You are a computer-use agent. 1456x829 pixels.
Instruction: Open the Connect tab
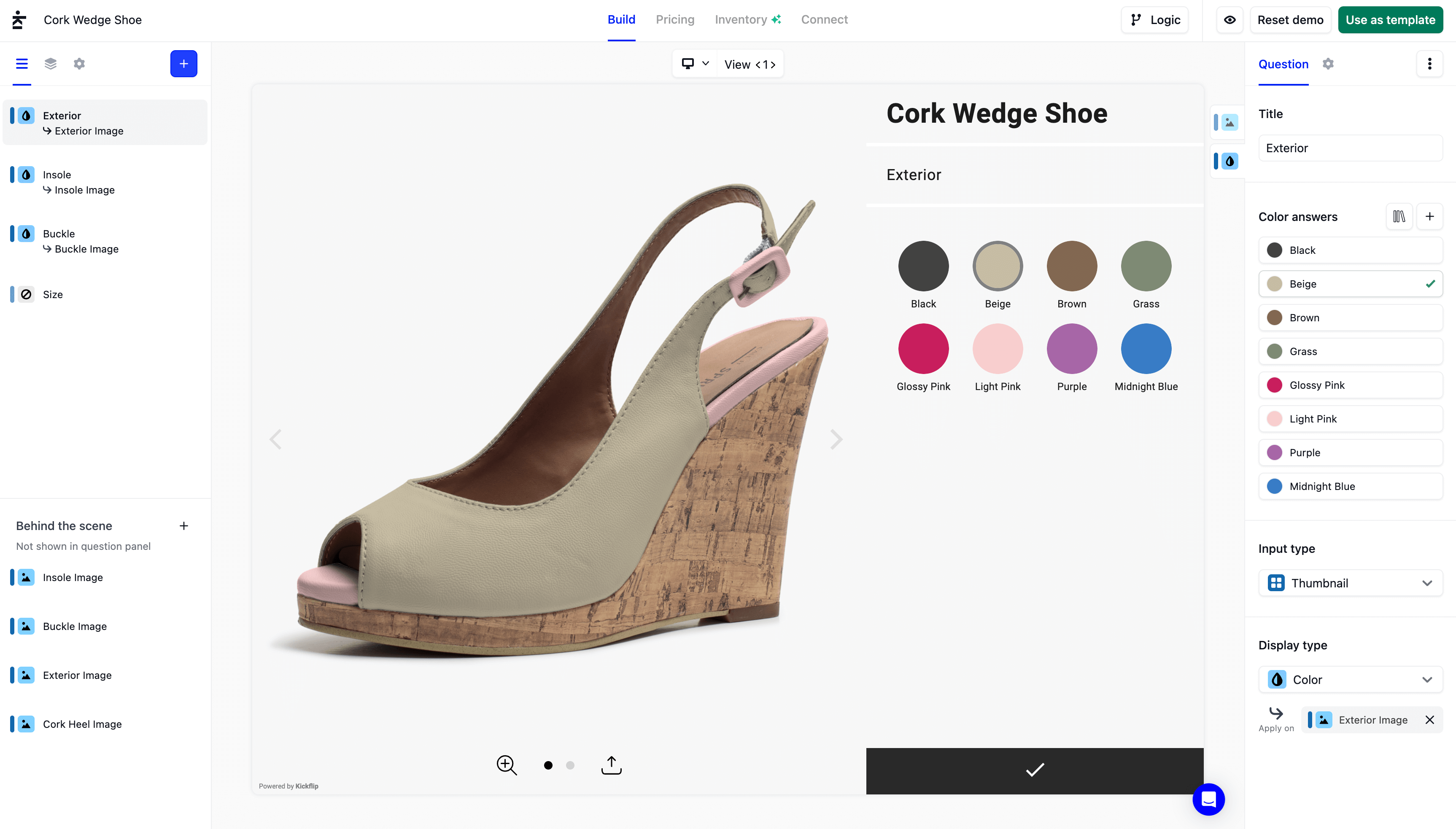tap(824, 20)
